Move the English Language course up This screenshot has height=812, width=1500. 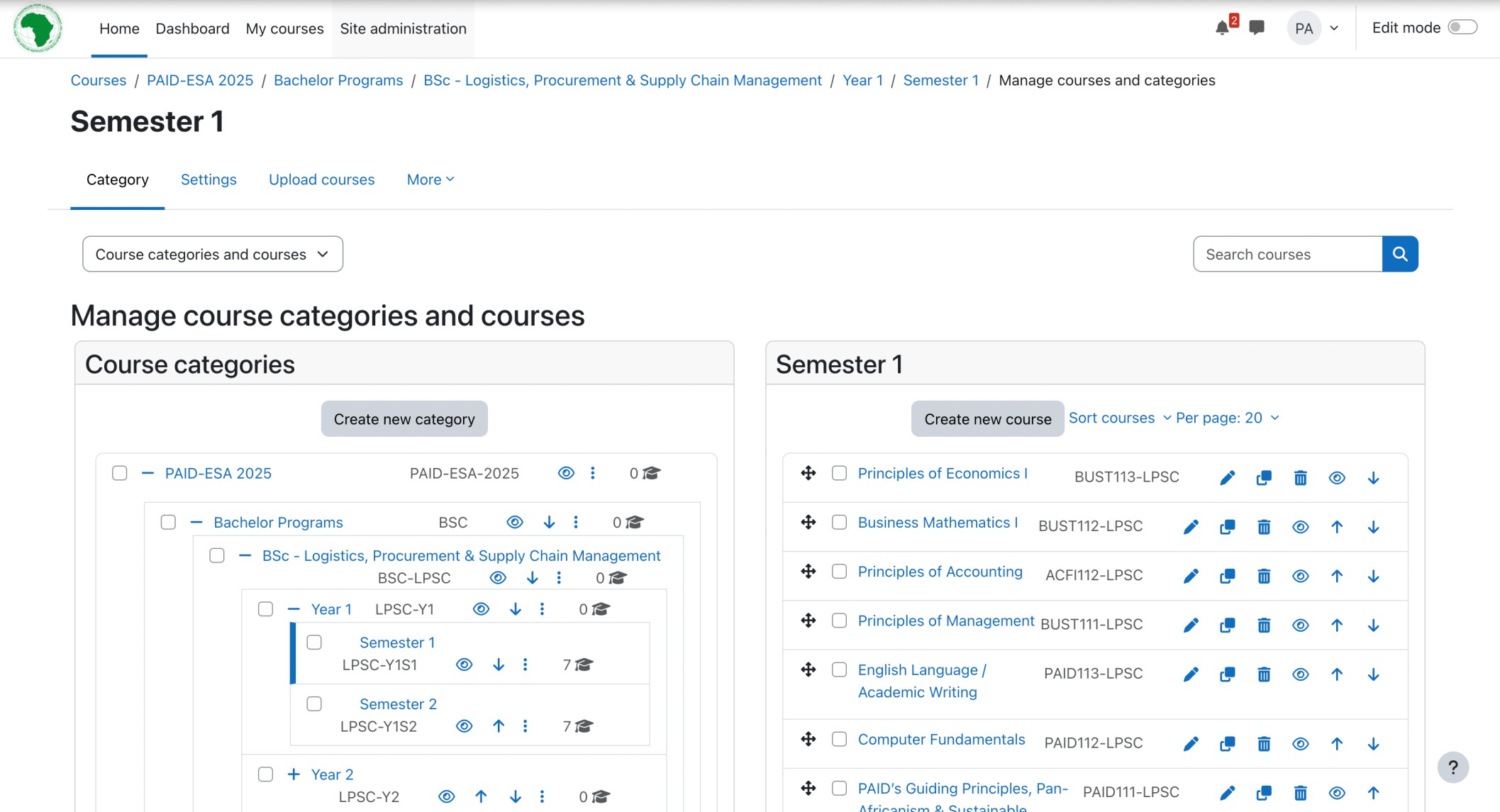coord(1337,674)
